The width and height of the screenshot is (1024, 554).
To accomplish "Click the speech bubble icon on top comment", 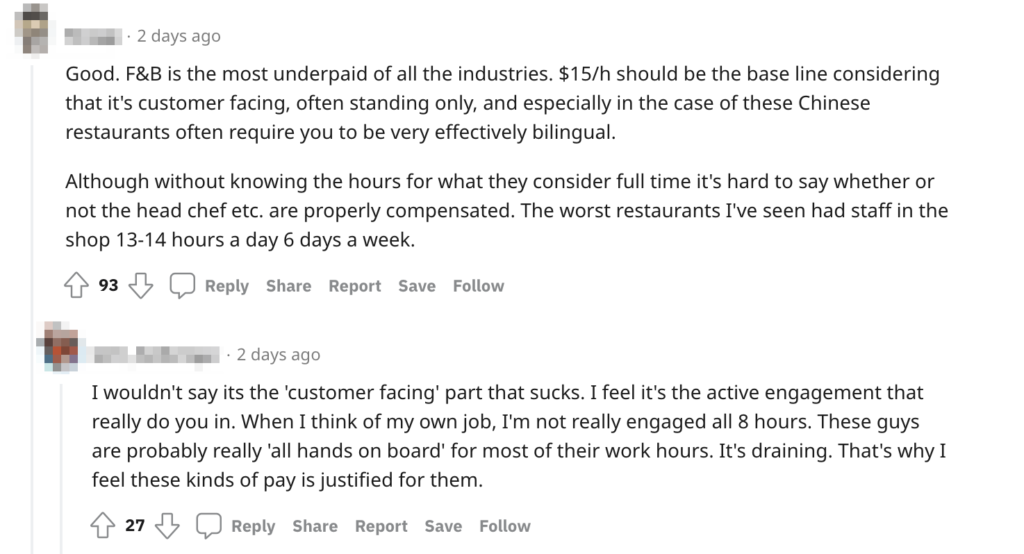I will 182,286.
